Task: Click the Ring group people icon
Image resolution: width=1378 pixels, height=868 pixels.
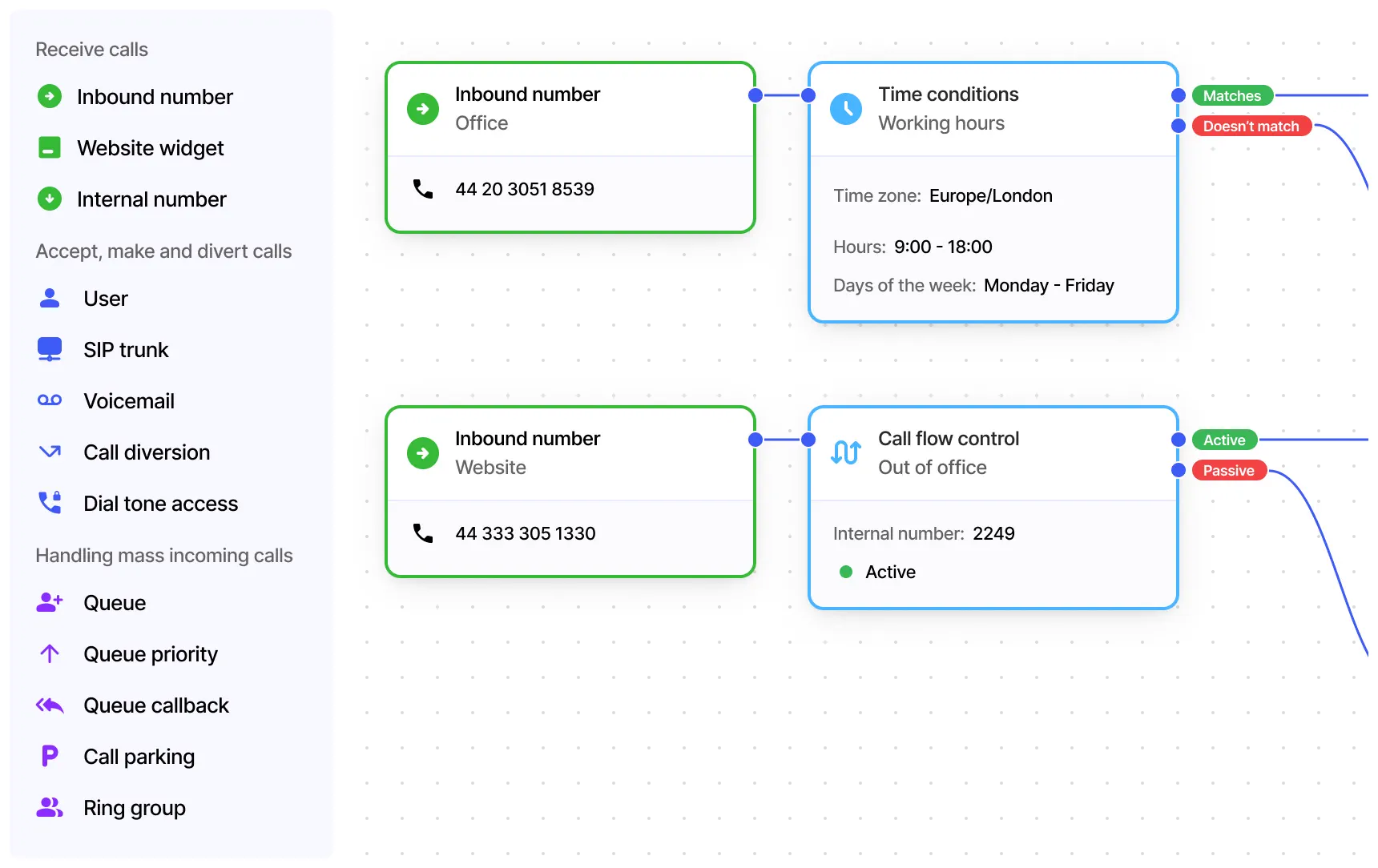Action: [x=50, y=807]
